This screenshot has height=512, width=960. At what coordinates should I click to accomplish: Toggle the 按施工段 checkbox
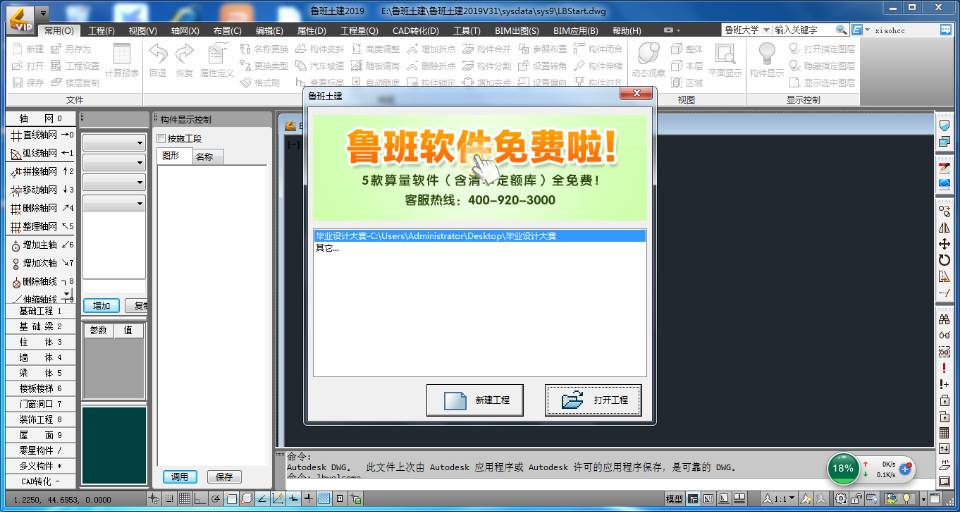161,138
